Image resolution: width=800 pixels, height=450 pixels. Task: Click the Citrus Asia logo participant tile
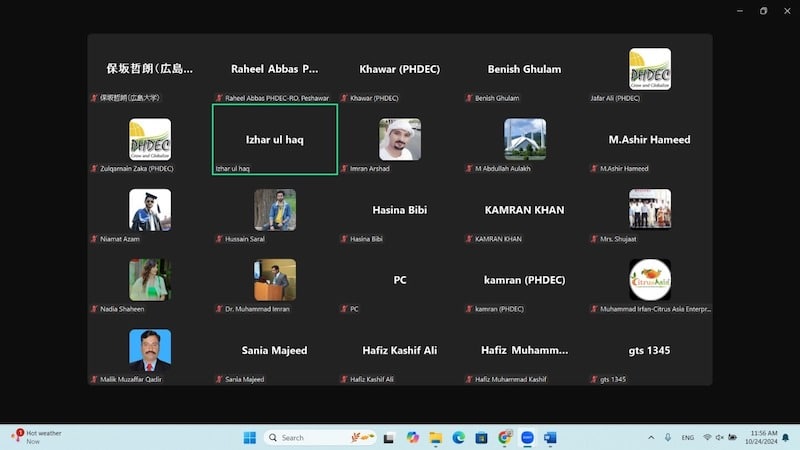coord(650,280)
